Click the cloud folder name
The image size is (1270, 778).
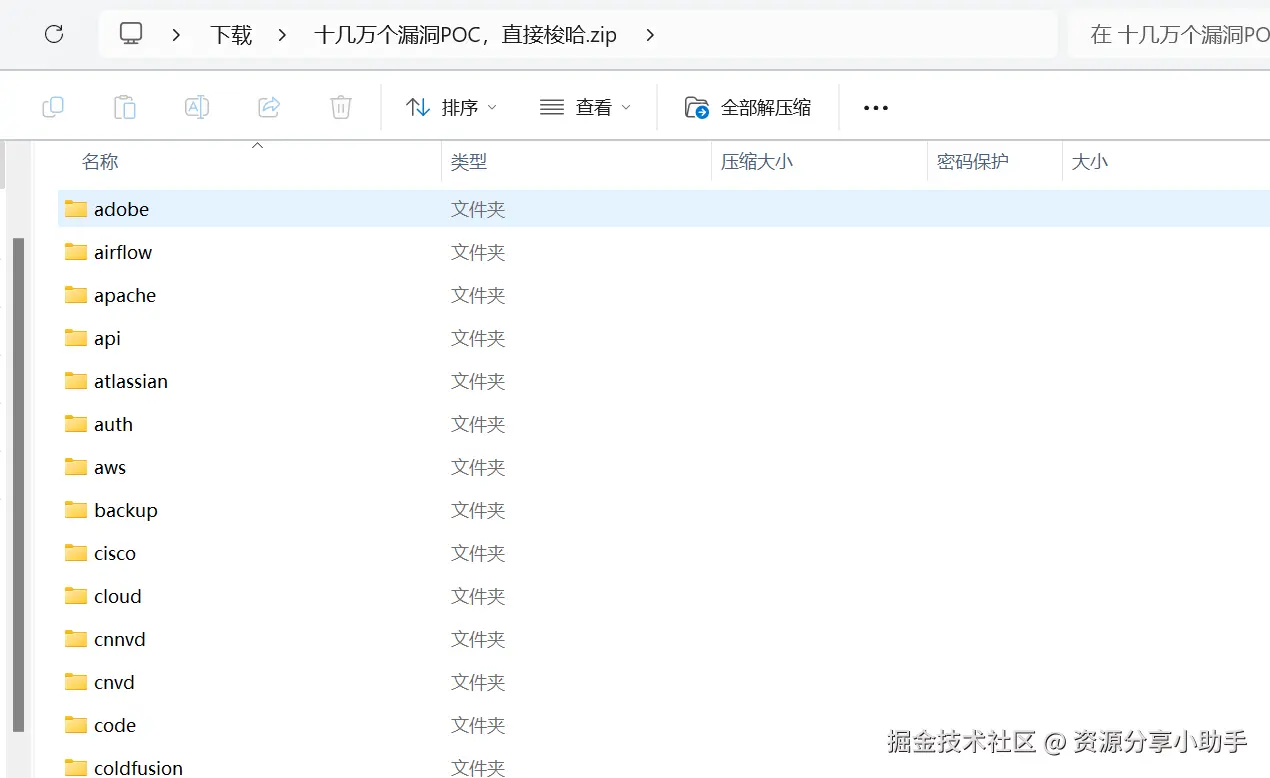click(118, 596)
